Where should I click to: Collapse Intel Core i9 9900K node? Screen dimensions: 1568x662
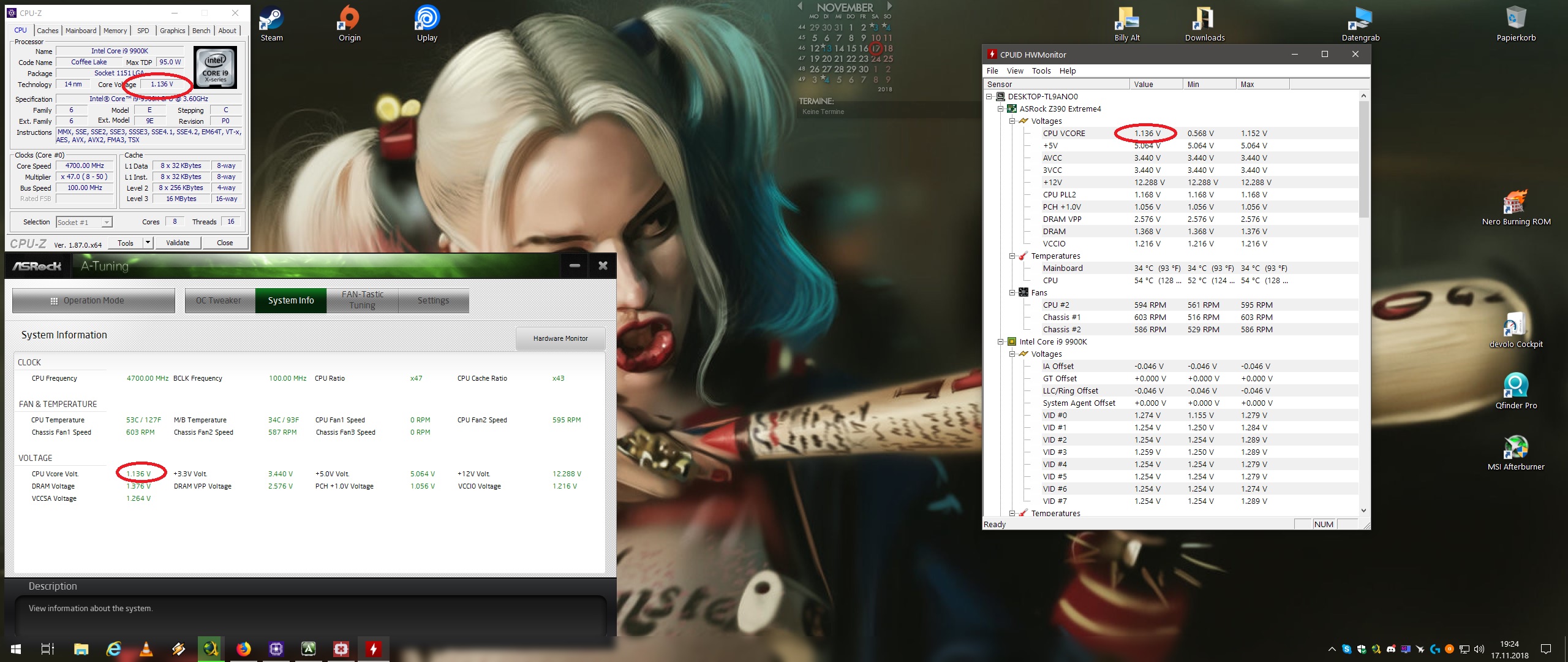tap(1000, 342)
